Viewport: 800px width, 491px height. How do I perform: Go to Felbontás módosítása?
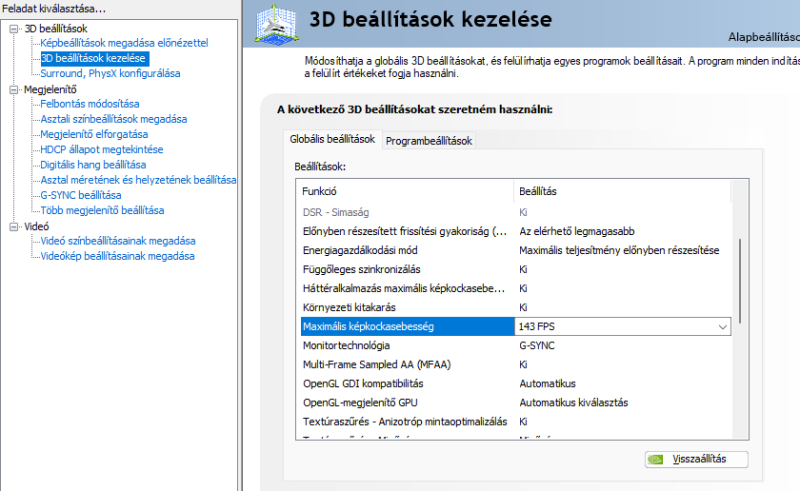pos(90,104)
